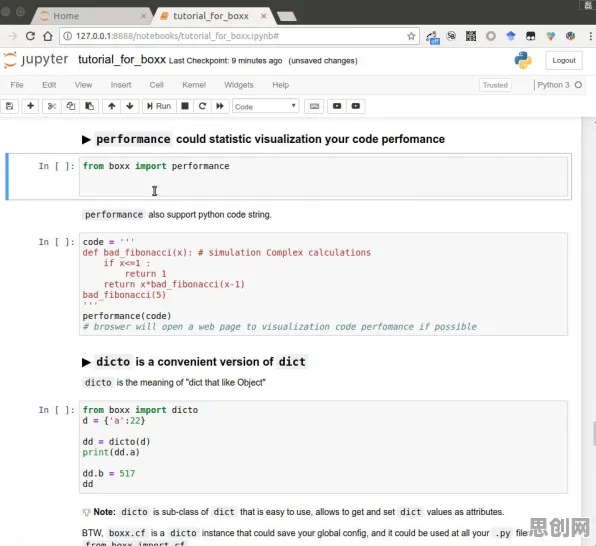This screenshot has height=546, width=596.
Task: Collapse the dicto section heading triangle
Action: (x=86, y=362)
